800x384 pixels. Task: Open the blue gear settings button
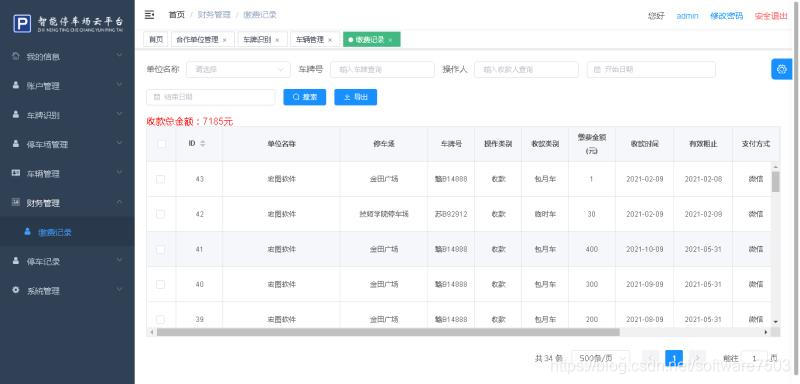point(781,69)
